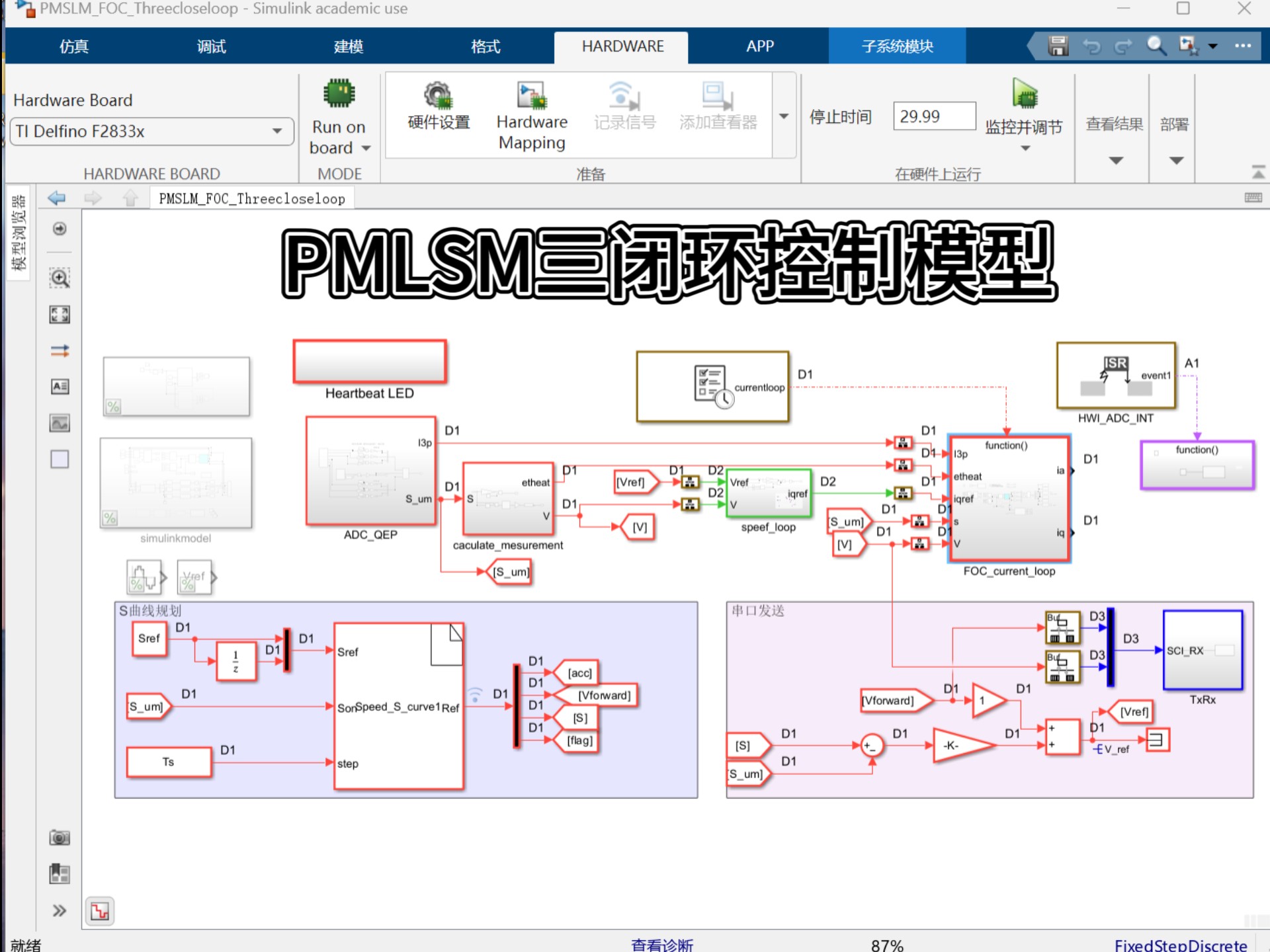Expand the 查看结果 dropdown arrow
This screenshot has width=1270, height=952.
pos(1116,161)
